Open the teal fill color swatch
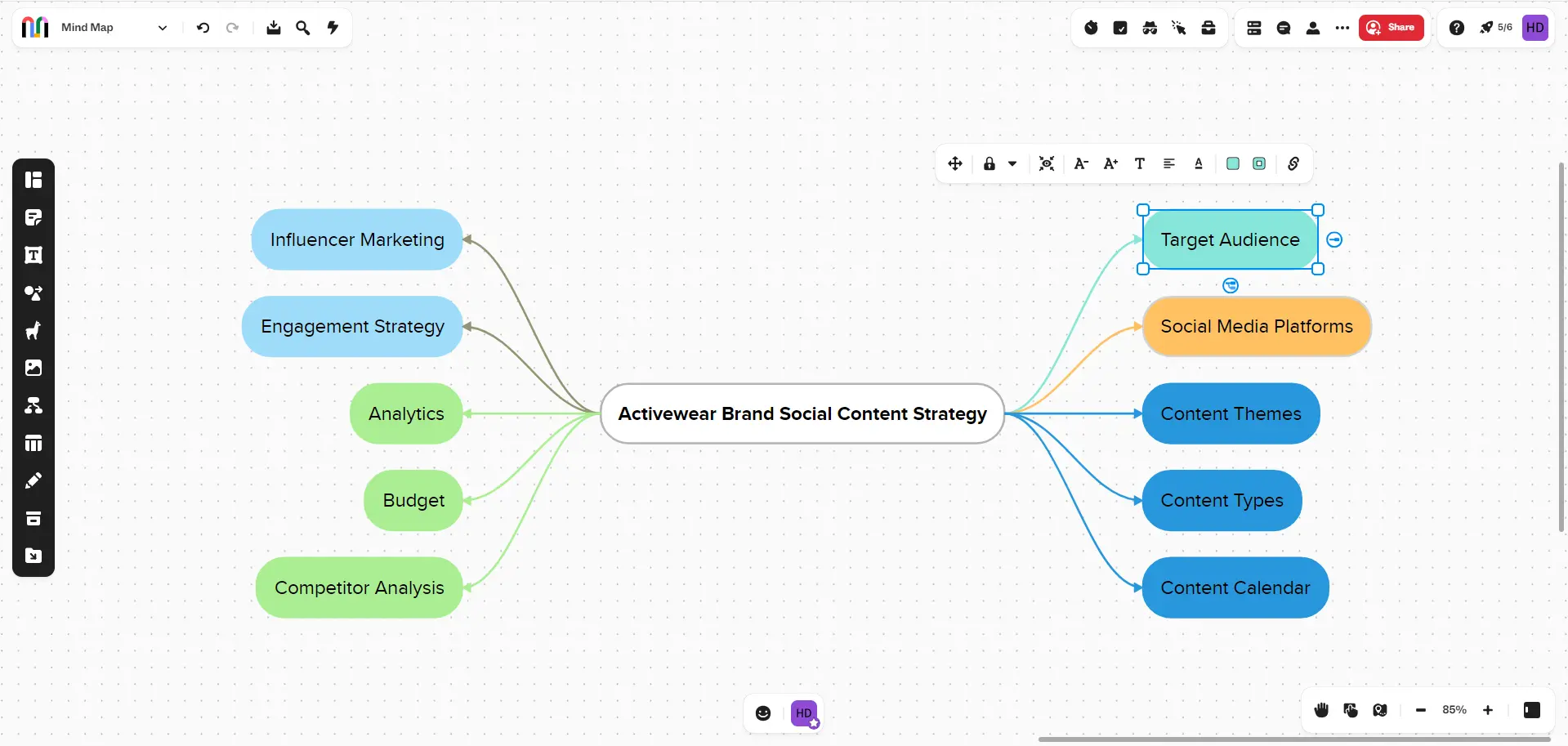 (x=1233, y=163)
